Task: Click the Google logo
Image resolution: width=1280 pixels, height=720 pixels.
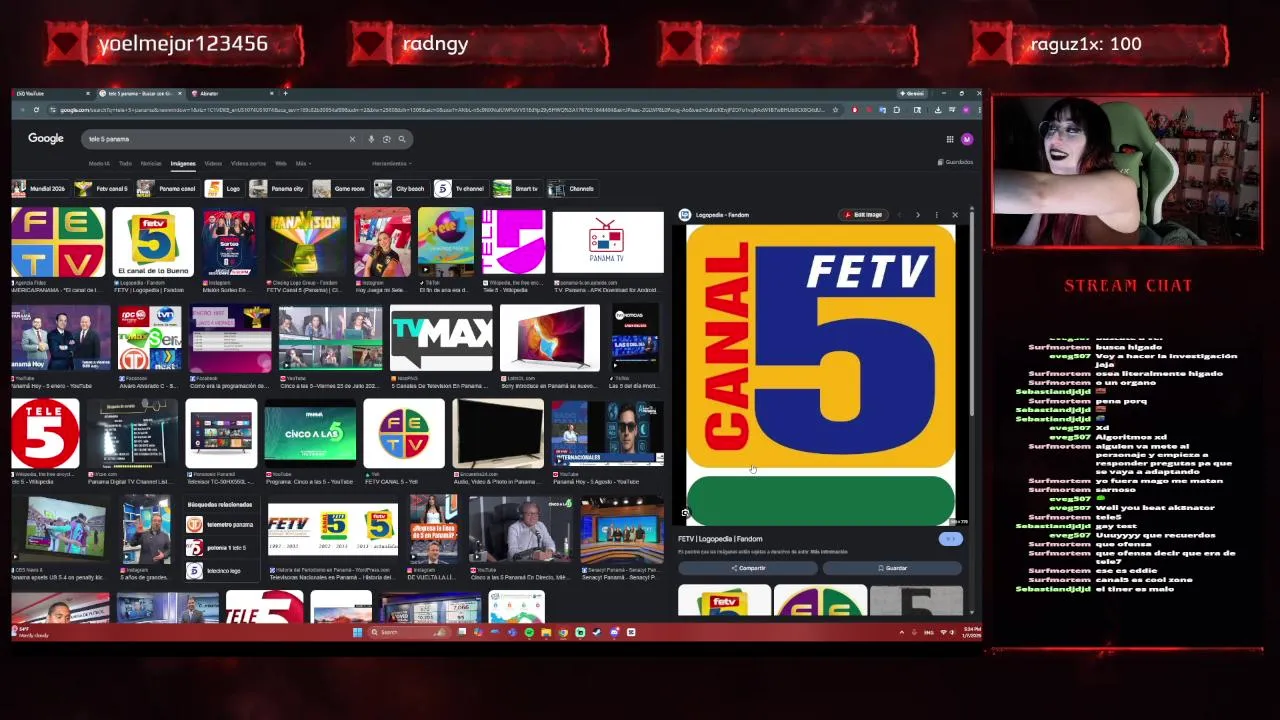Action: point(46,138)
